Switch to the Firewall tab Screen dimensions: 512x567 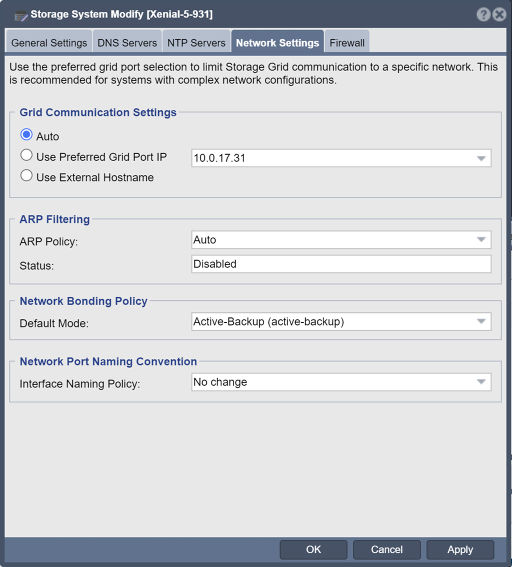click(347, 43)
